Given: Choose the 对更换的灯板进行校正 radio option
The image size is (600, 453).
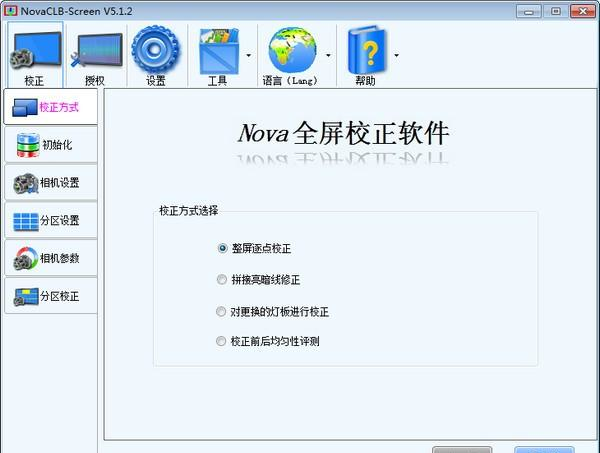Looking at the screenshot, I should 272,312.
